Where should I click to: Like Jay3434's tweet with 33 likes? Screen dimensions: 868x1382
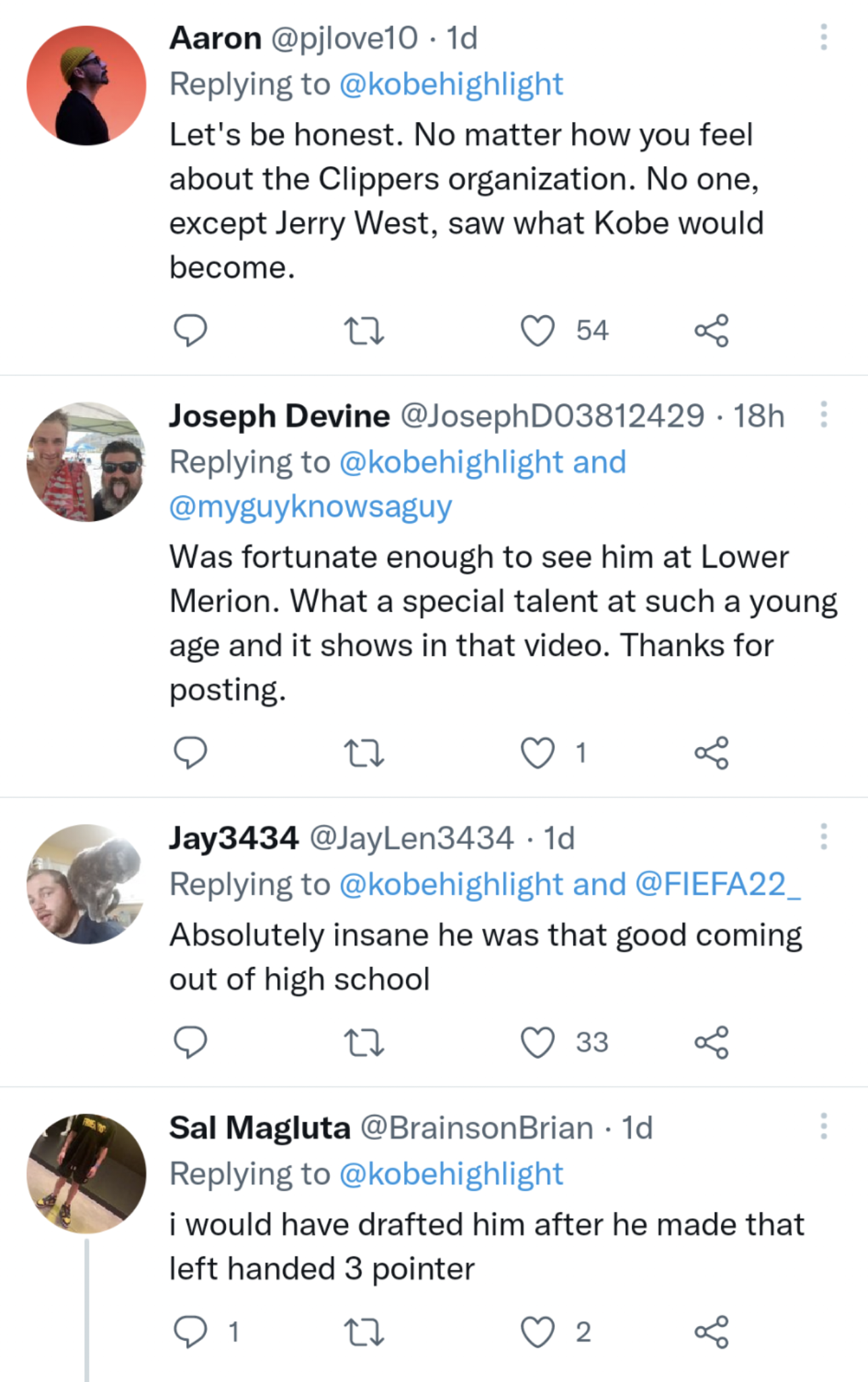[538, 1043]
